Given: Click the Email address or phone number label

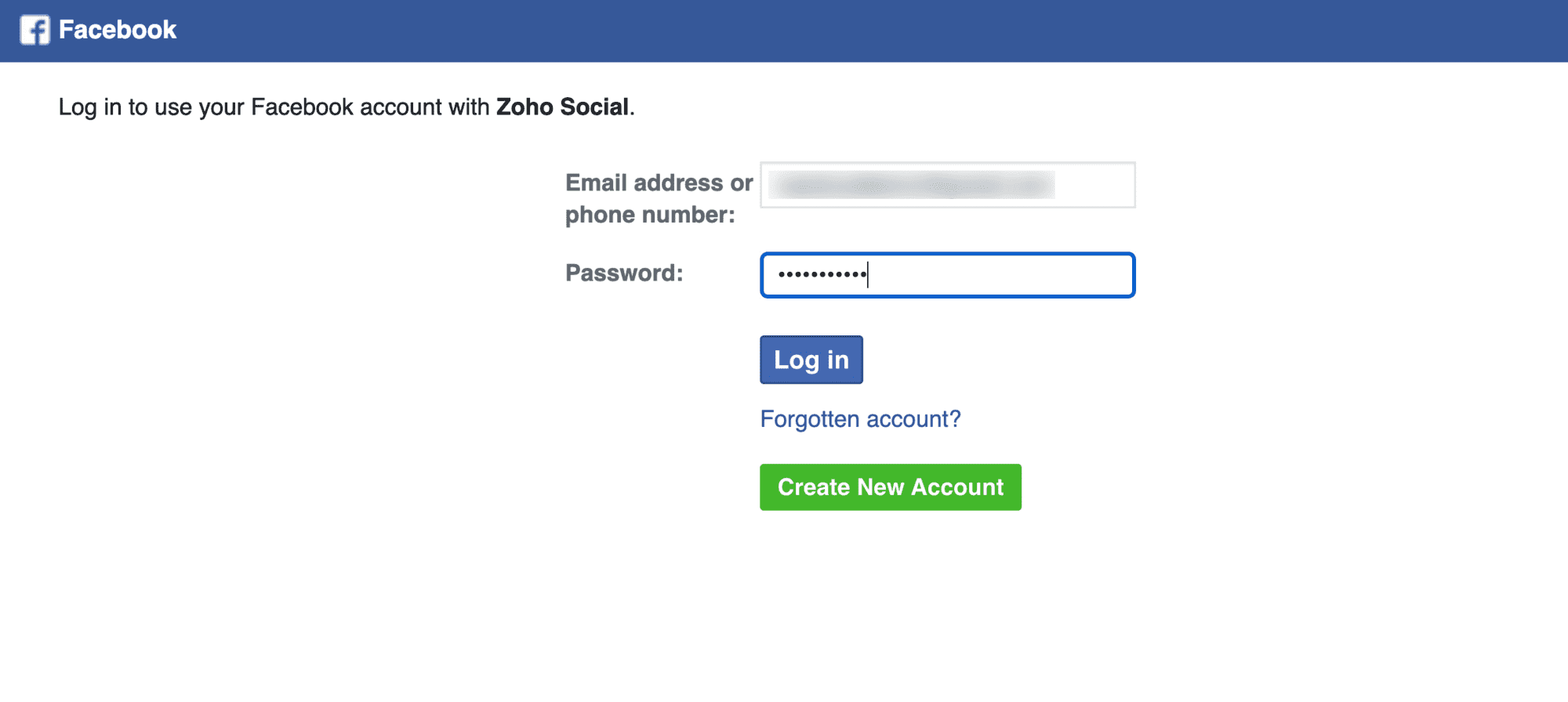Looking at the screenshot, I should click(658, 198).
